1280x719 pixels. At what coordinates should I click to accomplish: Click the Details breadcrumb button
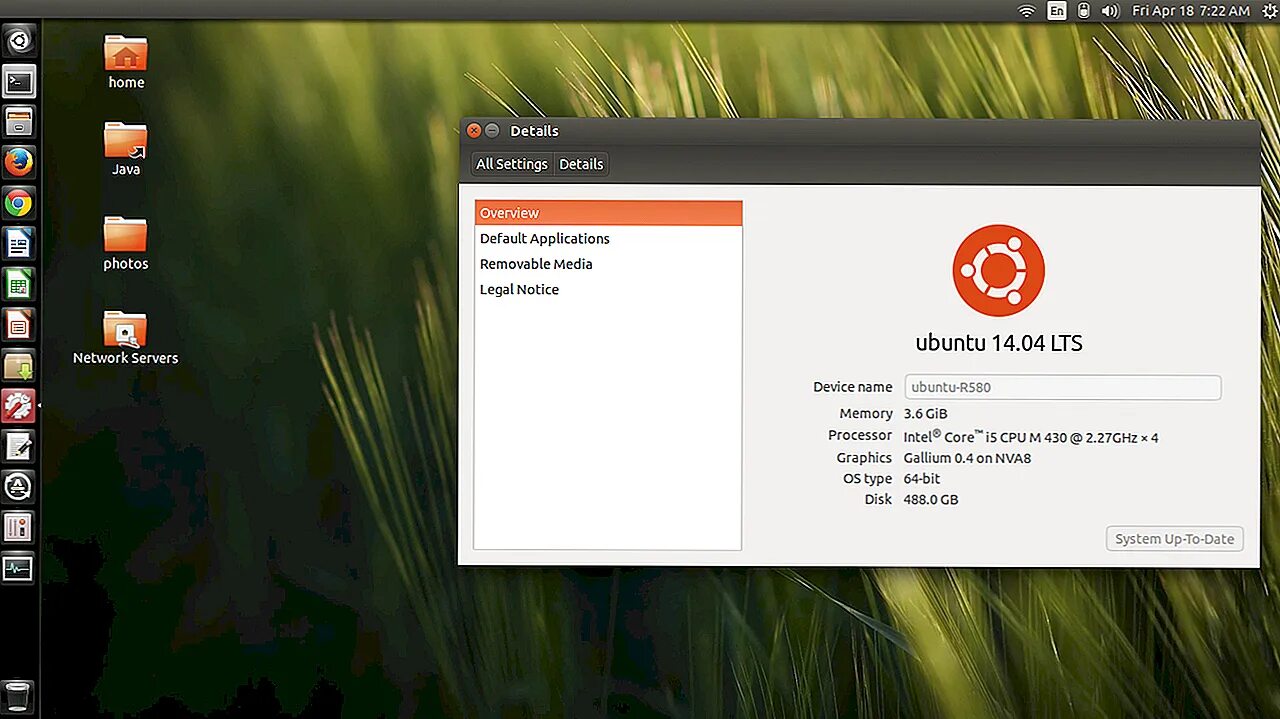pos(581,164)
